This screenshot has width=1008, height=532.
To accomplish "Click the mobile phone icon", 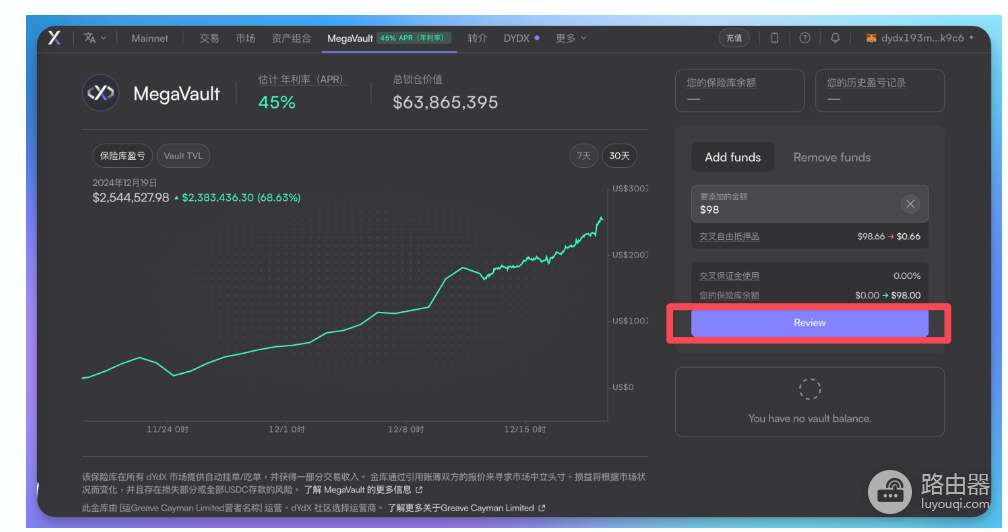I will tap(774, 38).
